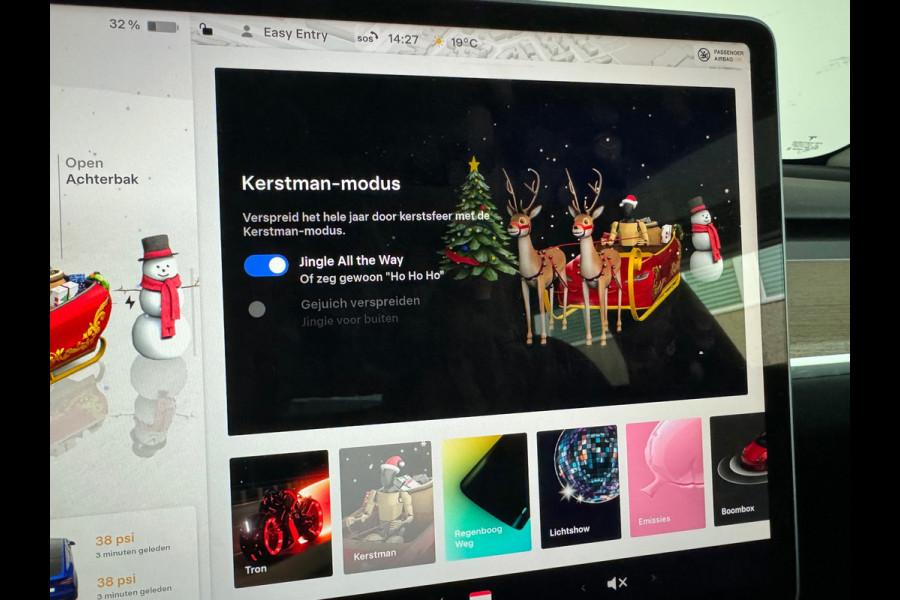Tap the 'Of zeg gewoon "Ho Ho Ho"' hint
900x600 pixels.
[x=371, y=277]
